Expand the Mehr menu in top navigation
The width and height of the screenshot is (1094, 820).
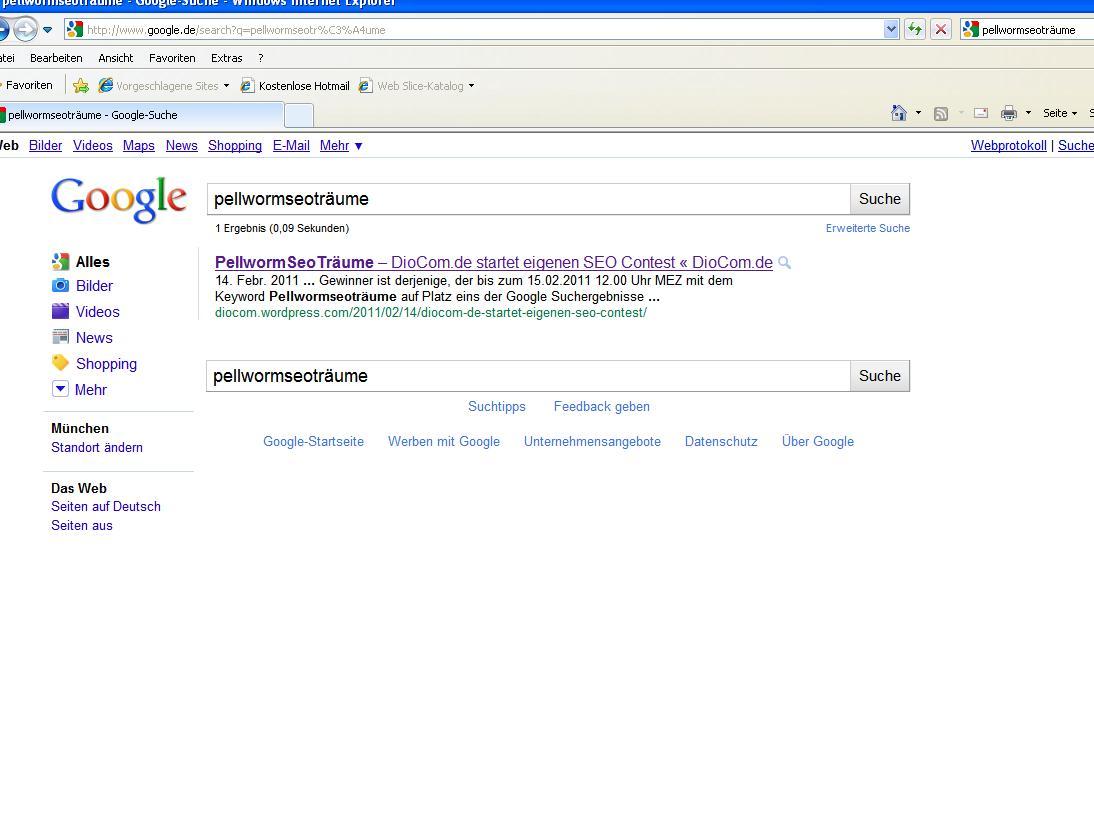[341, 145]
